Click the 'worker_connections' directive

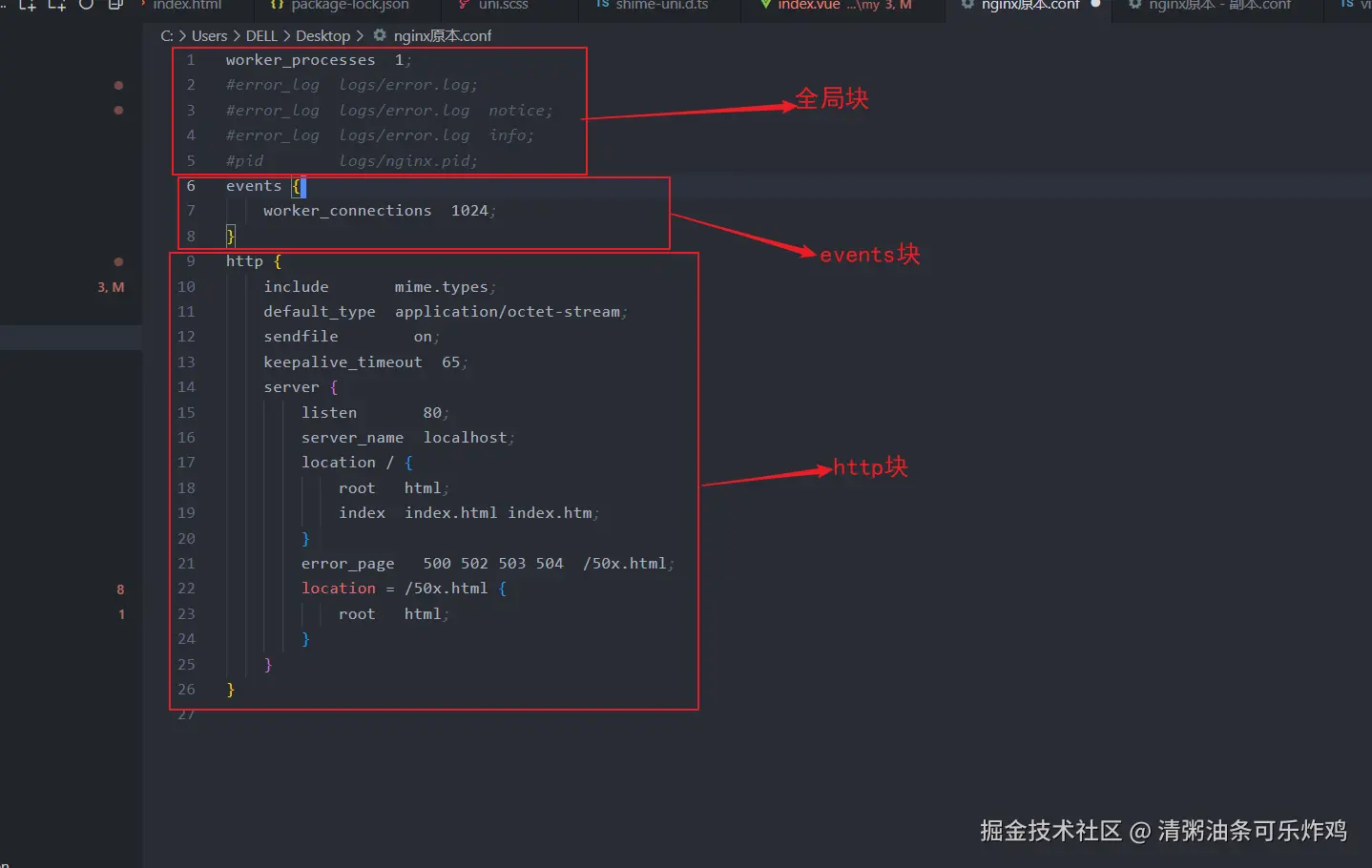(x=347, y=211)
